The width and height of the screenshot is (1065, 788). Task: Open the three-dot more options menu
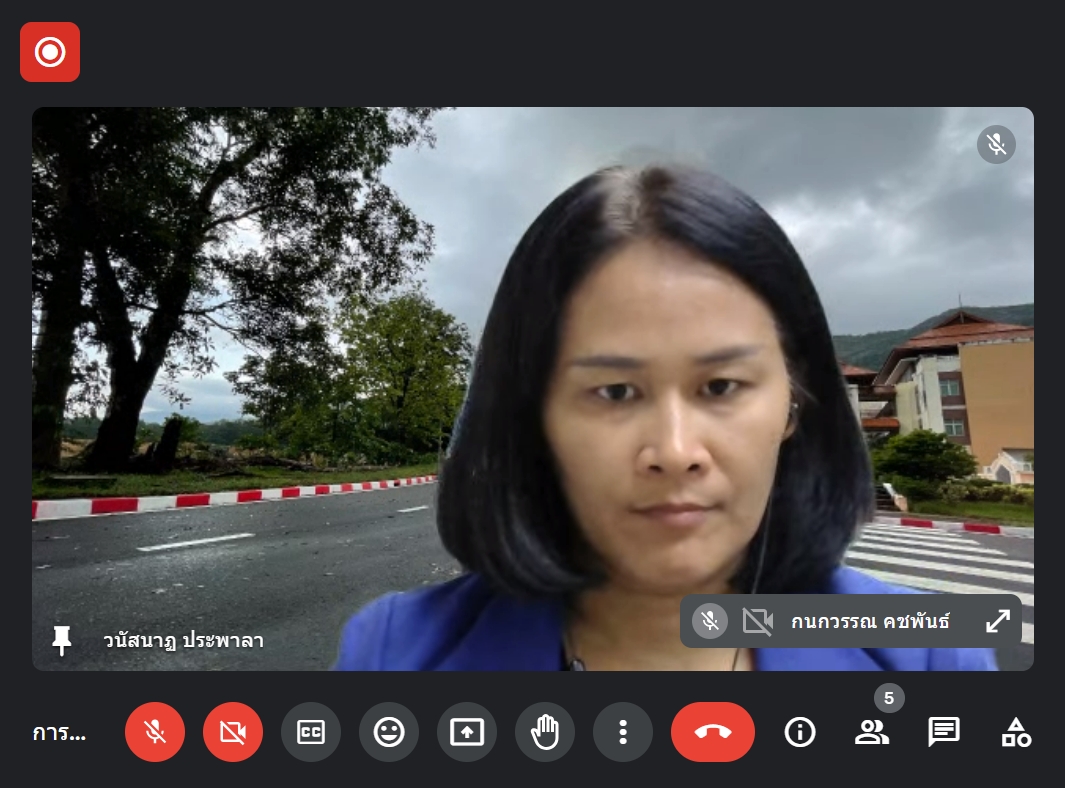tap(623, 732)
